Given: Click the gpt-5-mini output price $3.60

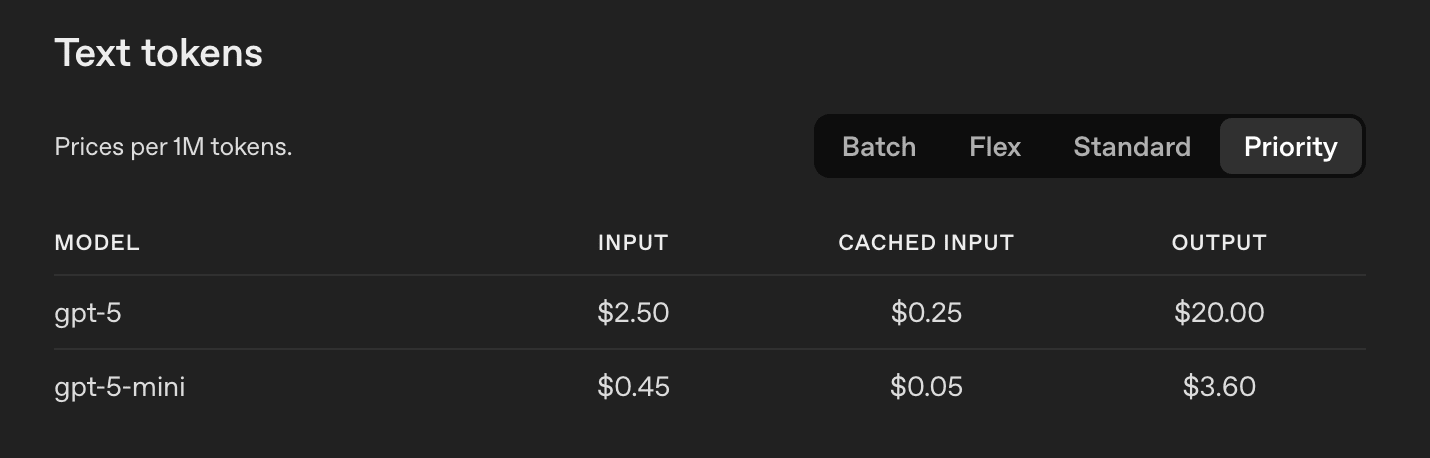Looking at the screenshot, I should point(1219,387).
